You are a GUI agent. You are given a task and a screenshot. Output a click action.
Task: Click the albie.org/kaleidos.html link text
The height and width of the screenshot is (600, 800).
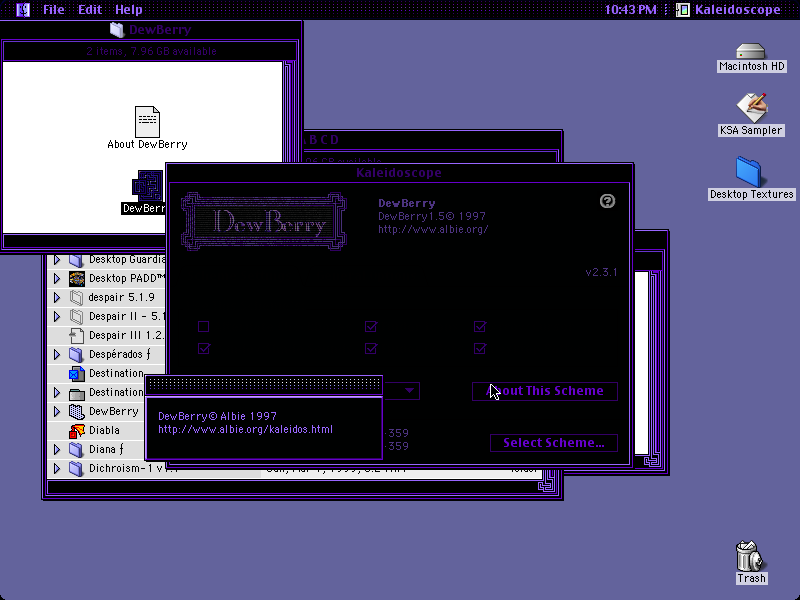(x=245, y=430)
